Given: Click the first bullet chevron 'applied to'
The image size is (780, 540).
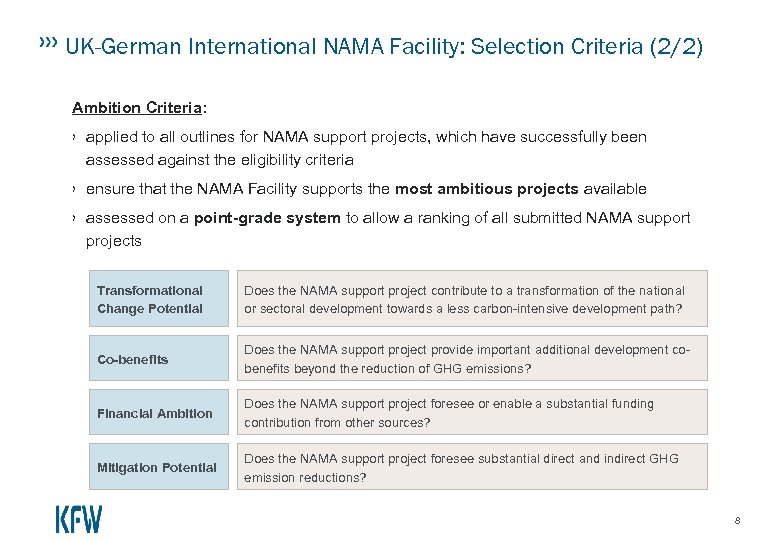Looking at the screenshot, I should point(75,136).
